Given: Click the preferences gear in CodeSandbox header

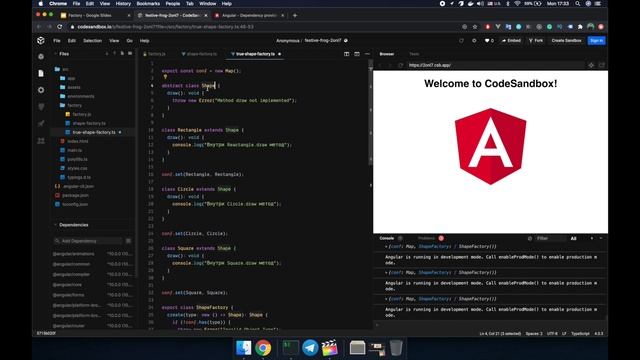Looking at the screenshot, I should (x=474, y=40).
